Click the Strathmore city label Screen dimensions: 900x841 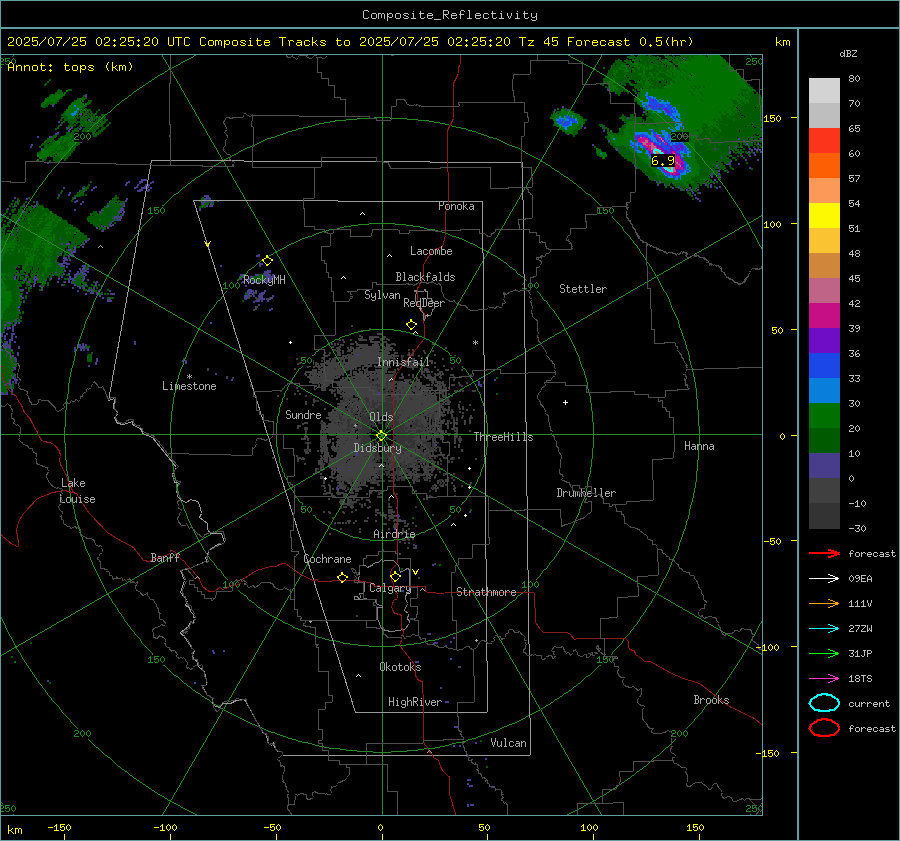[x=486, y=592]
